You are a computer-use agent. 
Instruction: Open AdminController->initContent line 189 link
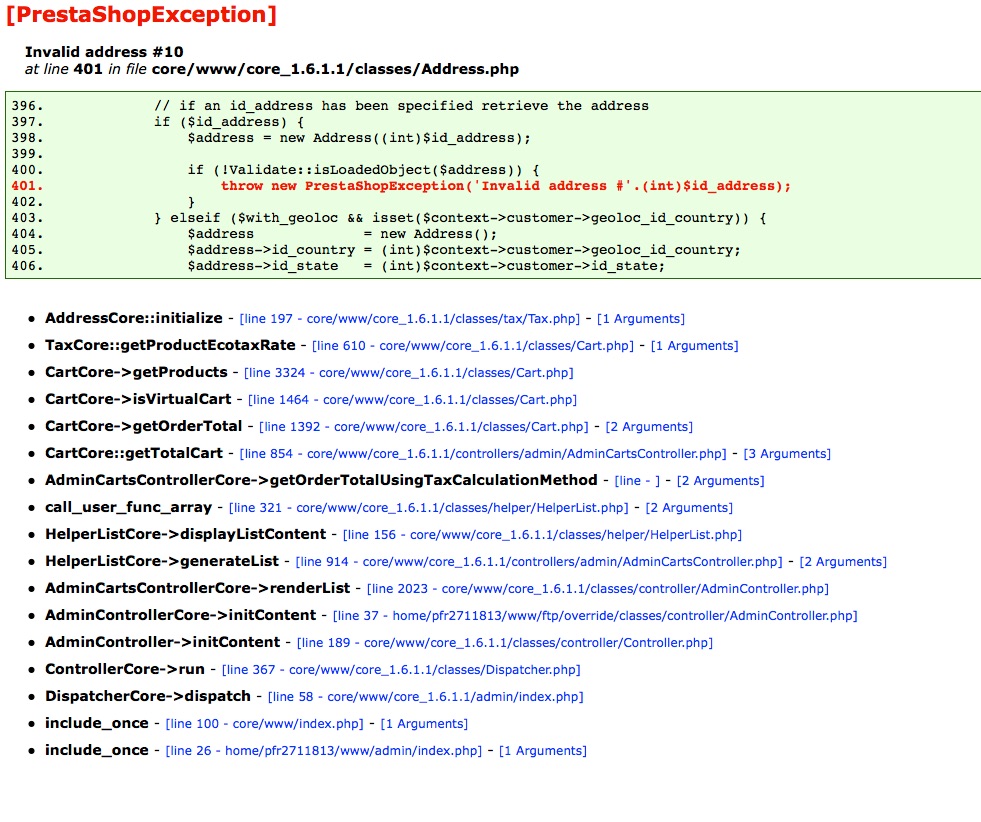point(504,642)
